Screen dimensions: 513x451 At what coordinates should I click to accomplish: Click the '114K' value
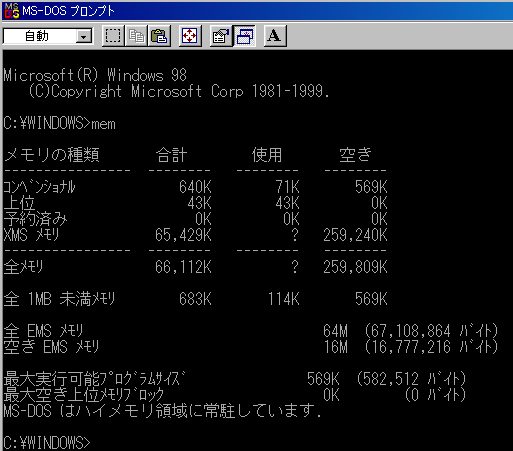tap(283, 299)
